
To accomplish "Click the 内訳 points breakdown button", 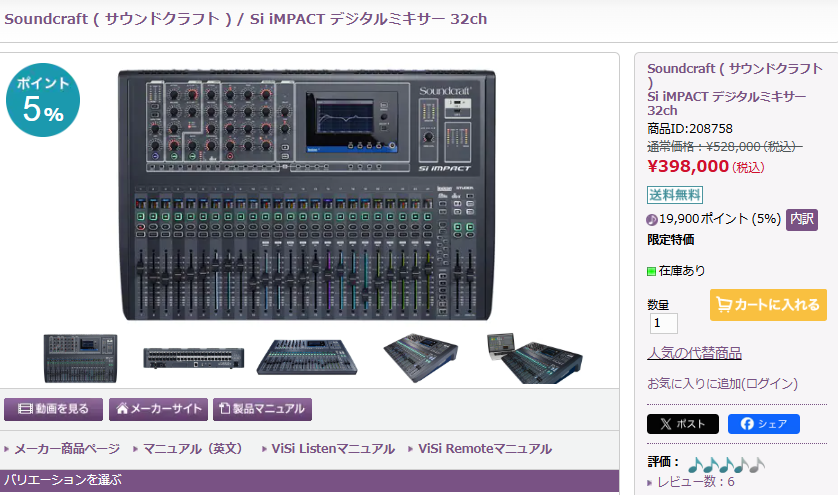I will point(802,219).
